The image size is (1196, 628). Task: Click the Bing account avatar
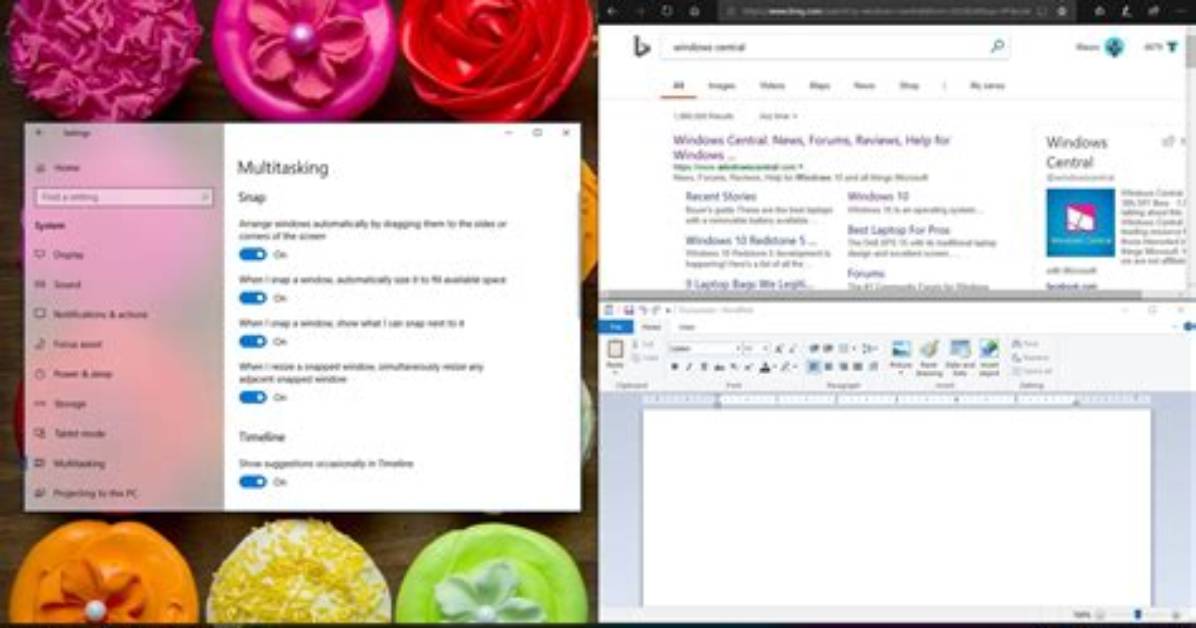tap(1114, 47)
